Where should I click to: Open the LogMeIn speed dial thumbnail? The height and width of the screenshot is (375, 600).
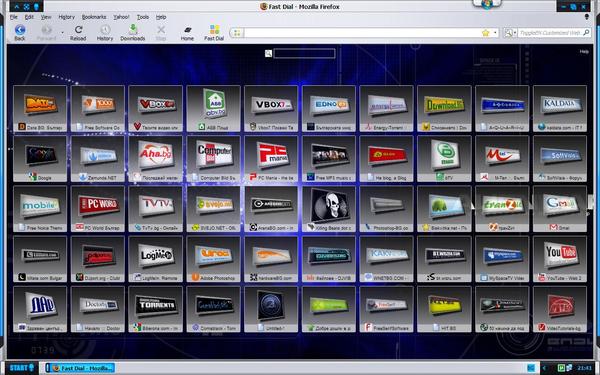pyautogui.click(x=155, y=259)
